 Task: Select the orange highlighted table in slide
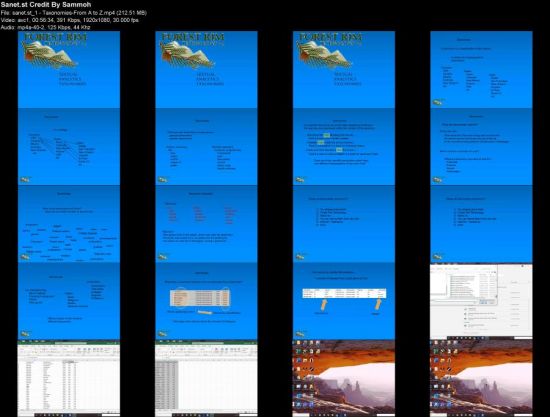[x=200, y=297]
